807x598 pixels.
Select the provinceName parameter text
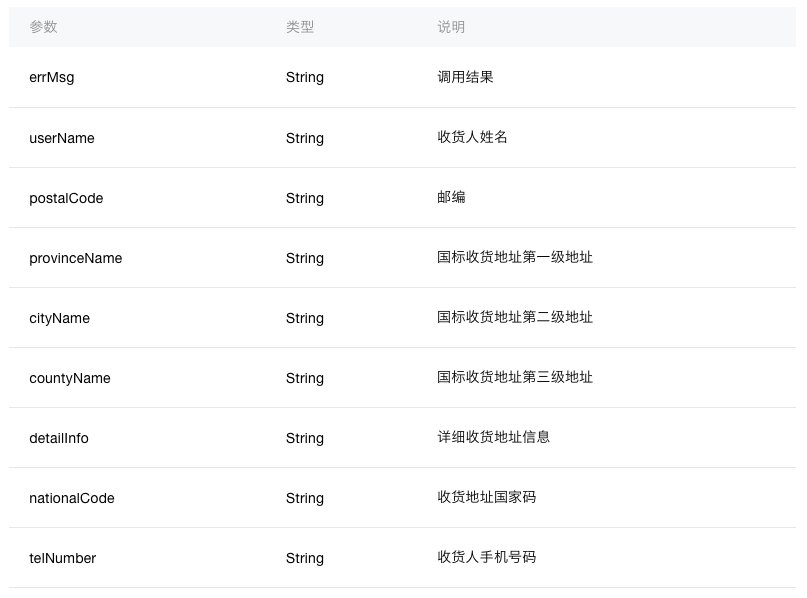(x=76, y=258)
